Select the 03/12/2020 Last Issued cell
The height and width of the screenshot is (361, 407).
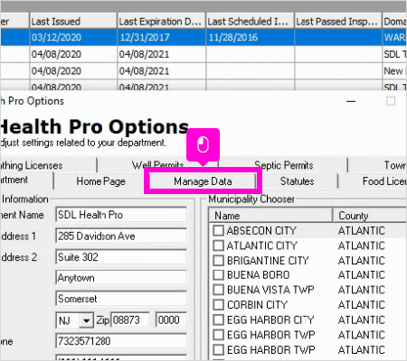click(x=73, y=37)
